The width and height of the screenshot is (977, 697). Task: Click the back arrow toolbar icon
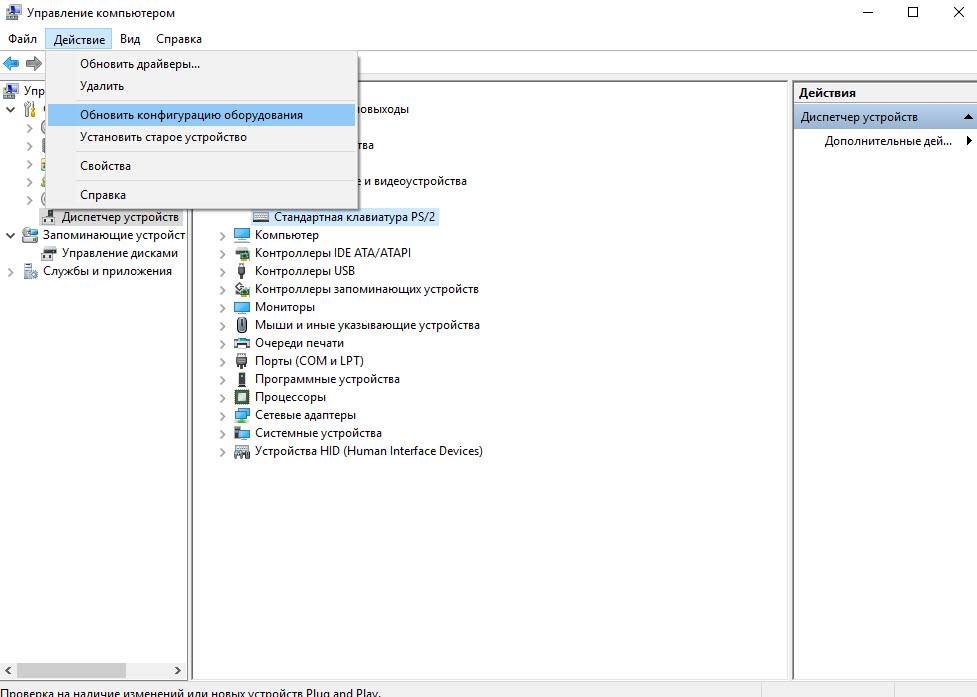(x=12, y=64)
